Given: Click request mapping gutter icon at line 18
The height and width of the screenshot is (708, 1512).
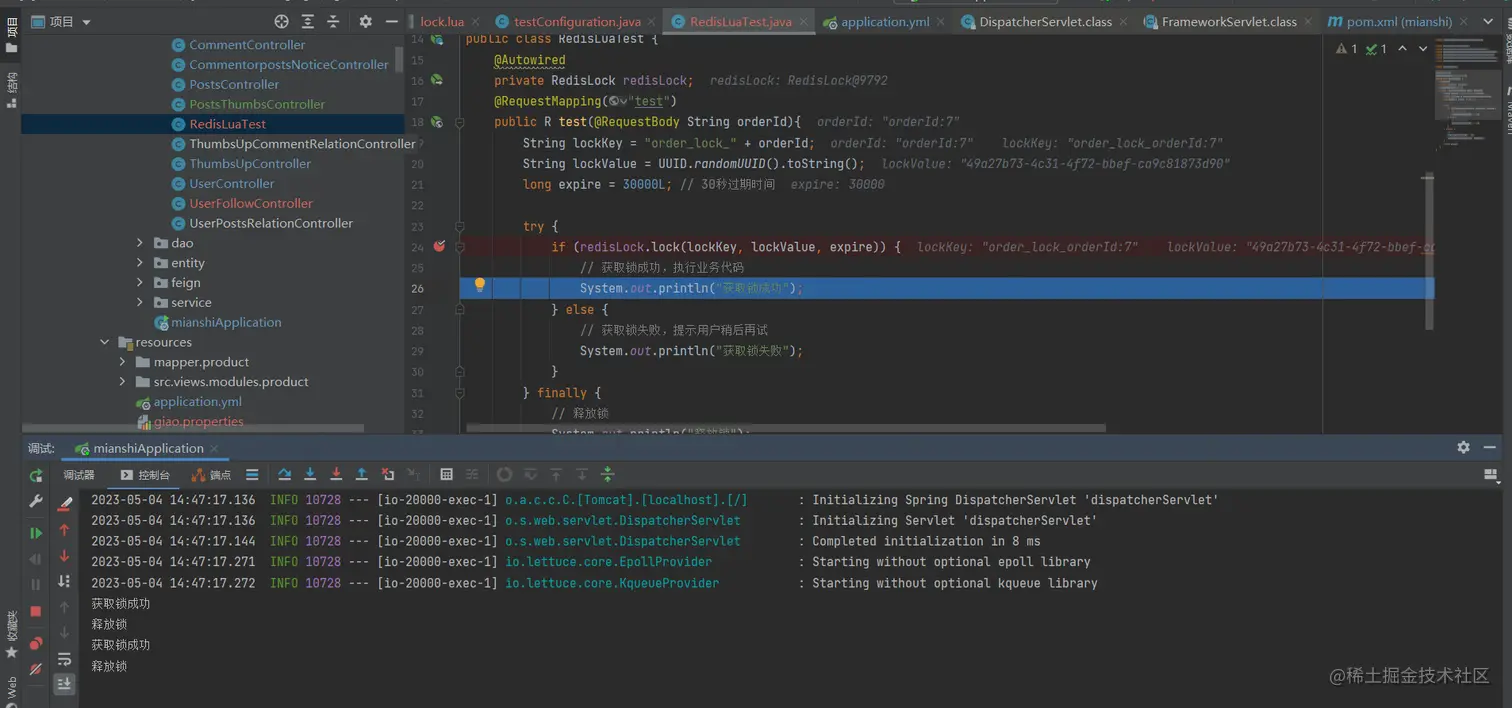Looking at the screenshot, I should coord(437,122).
